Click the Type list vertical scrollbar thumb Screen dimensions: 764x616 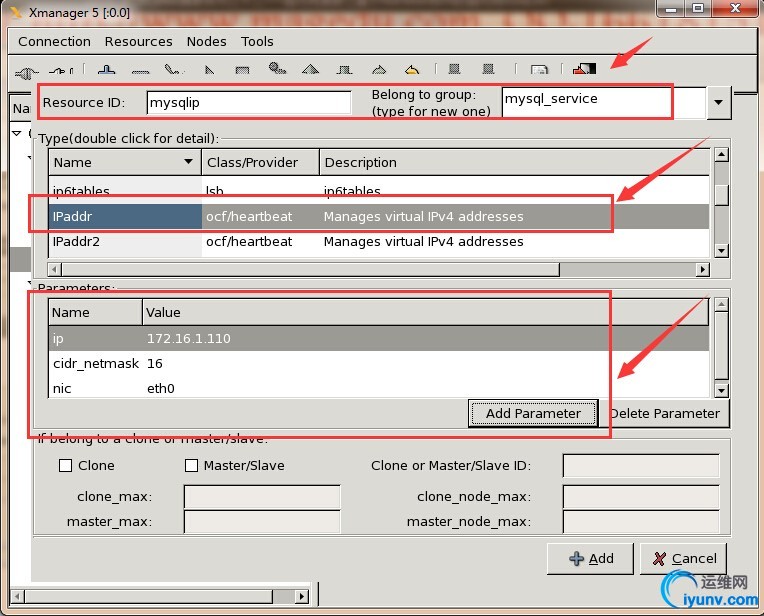point(722,195)
